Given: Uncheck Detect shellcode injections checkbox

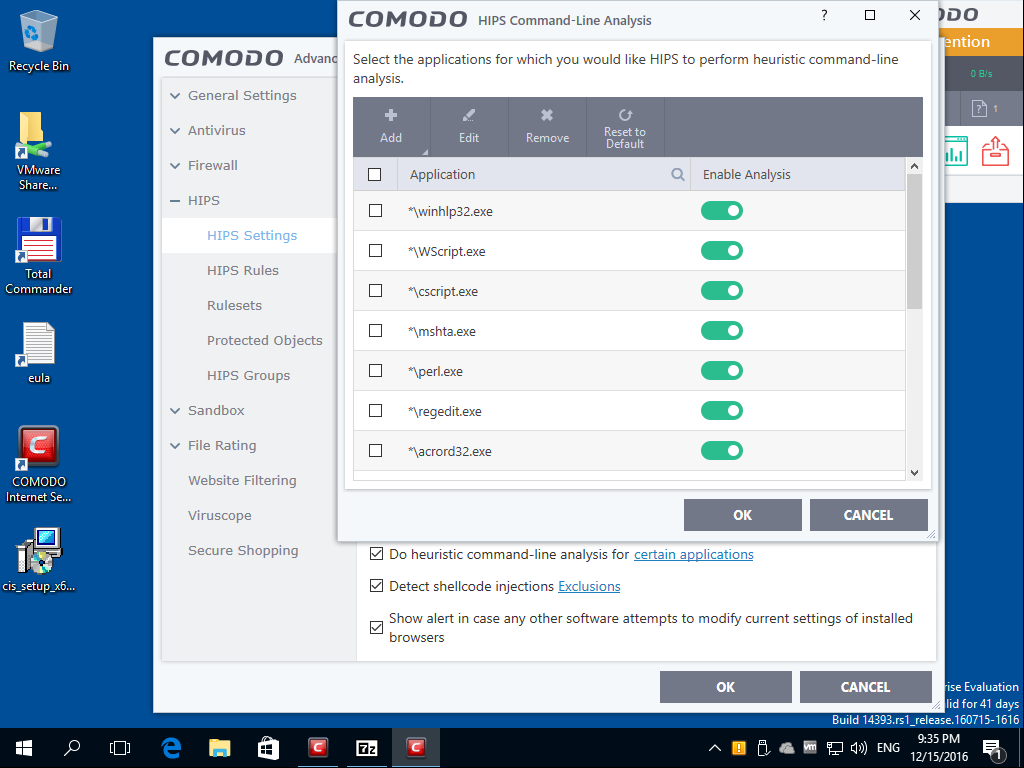Looking at the screenshot, I should click(x=376, y=586).
